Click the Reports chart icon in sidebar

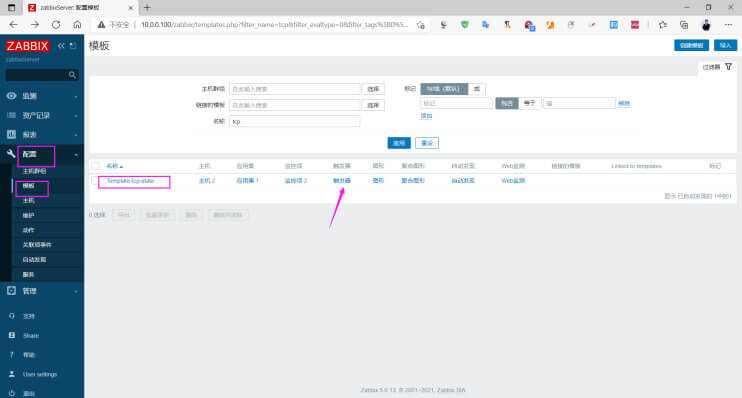point(11,134)
